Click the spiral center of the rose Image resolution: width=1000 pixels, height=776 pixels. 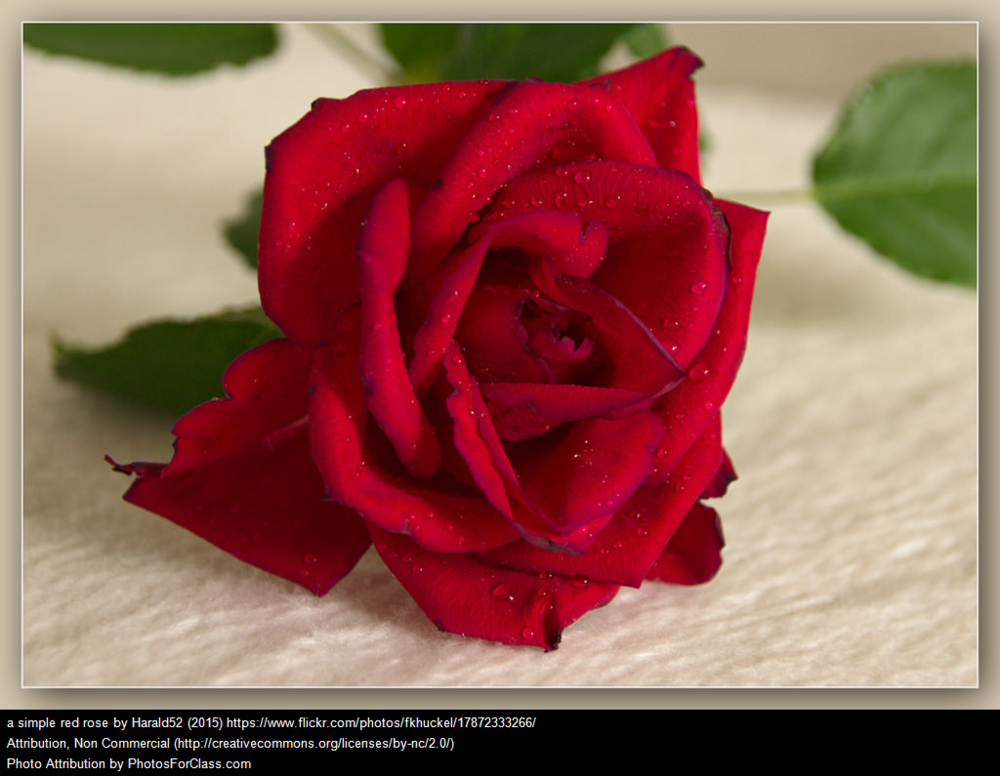coord(555,335)
